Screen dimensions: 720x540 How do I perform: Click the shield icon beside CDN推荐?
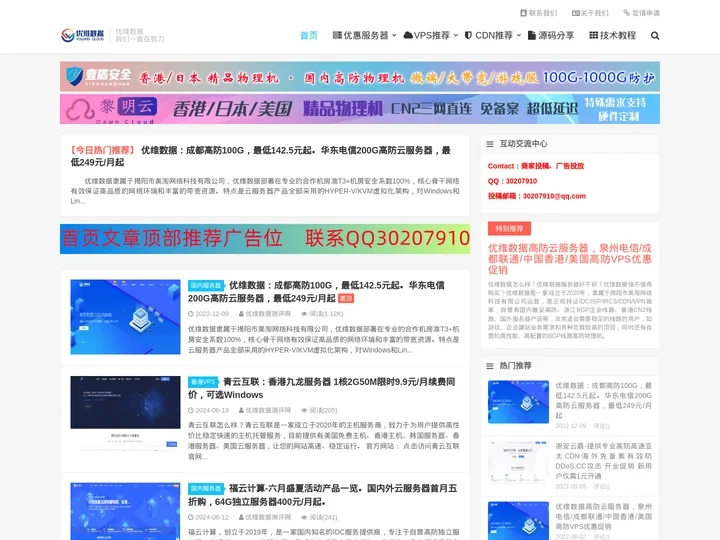pyautogui.click(x=468, y=35)
